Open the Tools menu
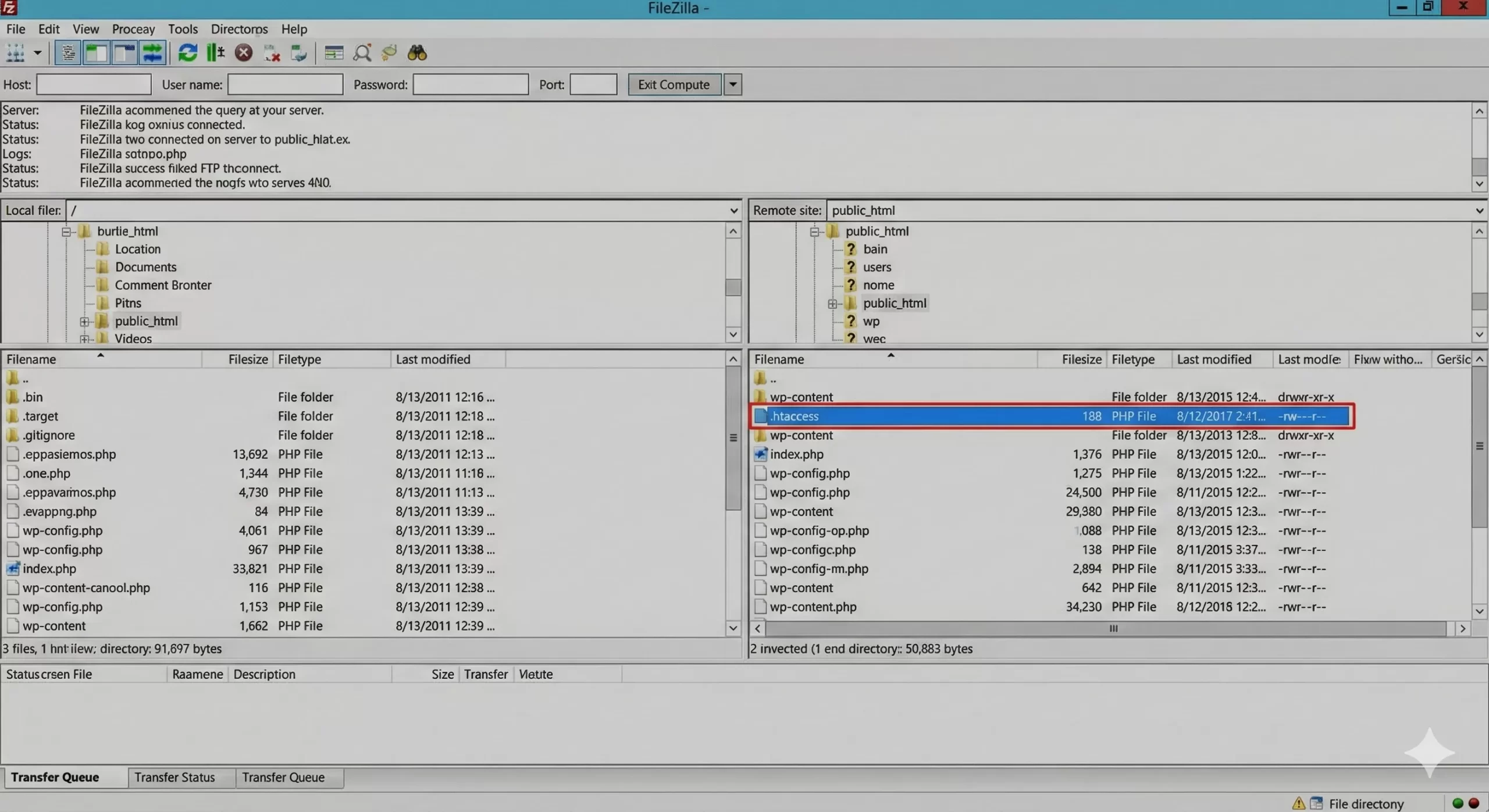 click(x=183, y=29)
